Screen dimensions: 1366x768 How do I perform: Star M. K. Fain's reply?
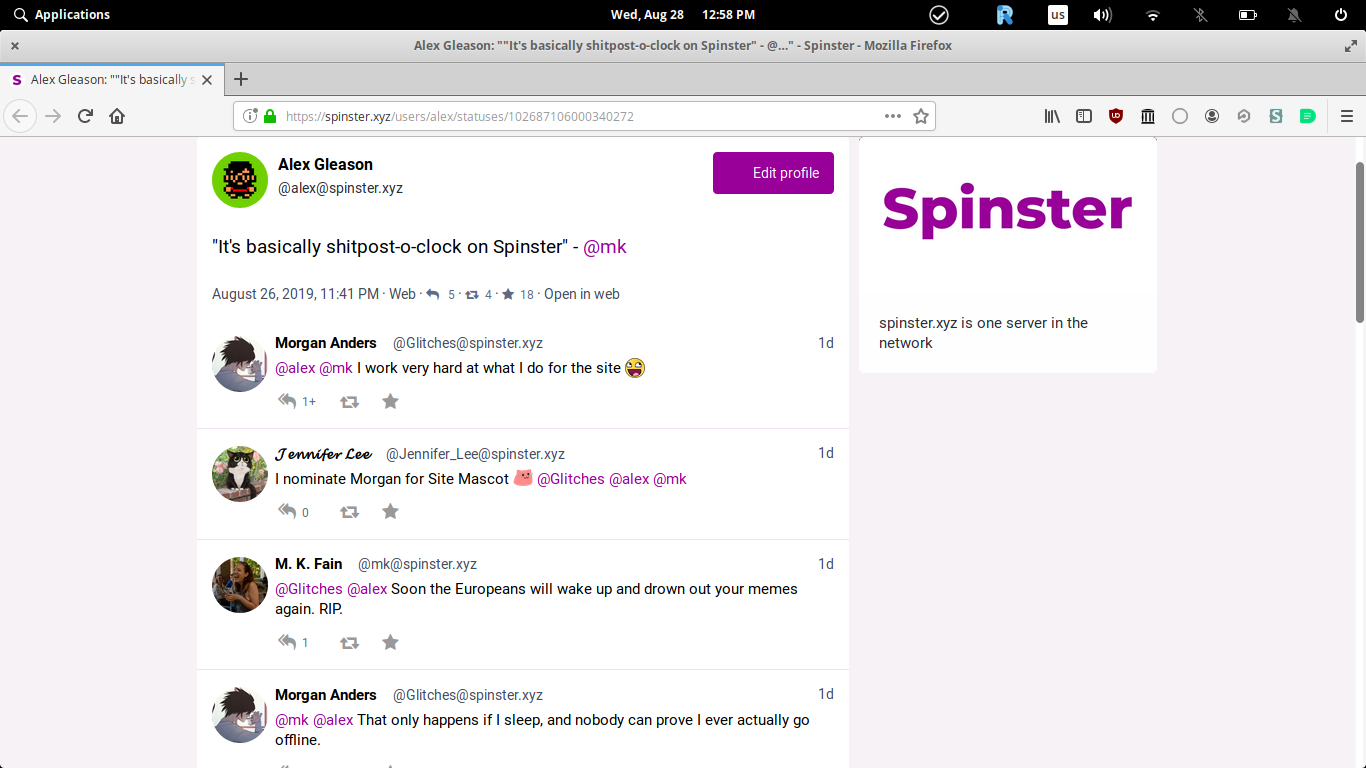tap(390, 642)
